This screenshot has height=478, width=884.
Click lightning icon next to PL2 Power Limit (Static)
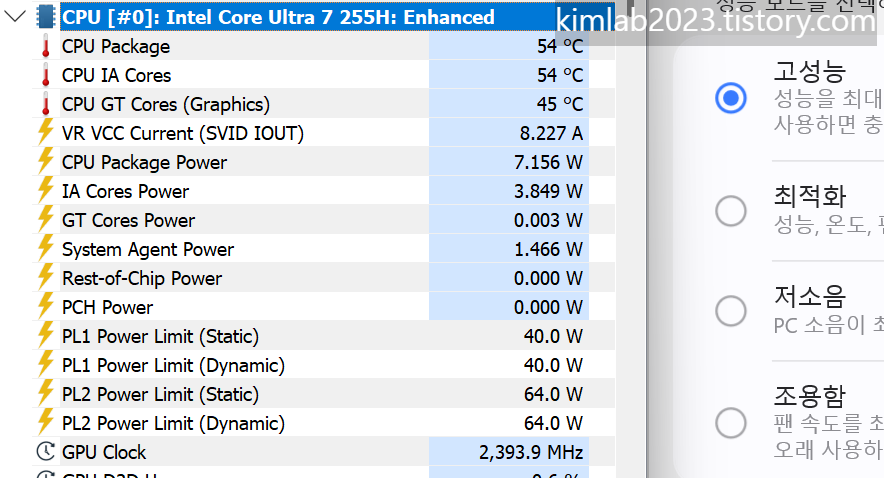(x=46, y=393)
